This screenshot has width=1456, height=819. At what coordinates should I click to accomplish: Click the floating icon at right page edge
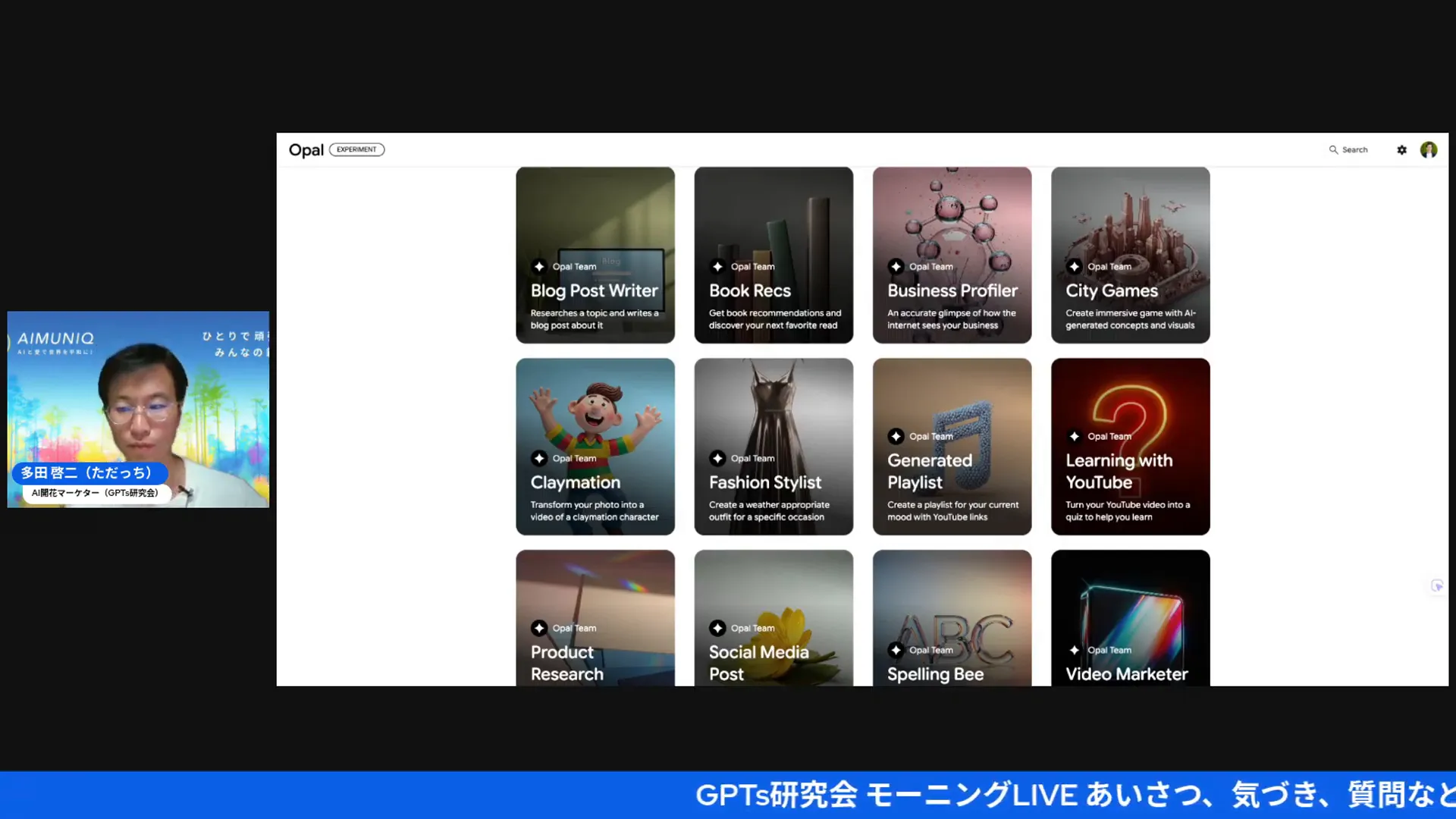1436,585
